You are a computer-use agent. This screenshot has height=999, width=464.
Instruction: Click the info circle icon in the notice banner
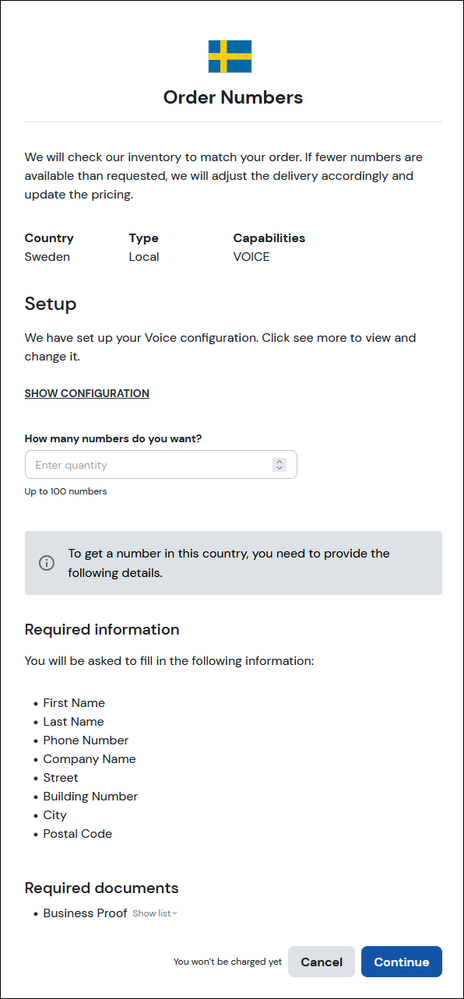pyautogui.click(x=47, y=563)
